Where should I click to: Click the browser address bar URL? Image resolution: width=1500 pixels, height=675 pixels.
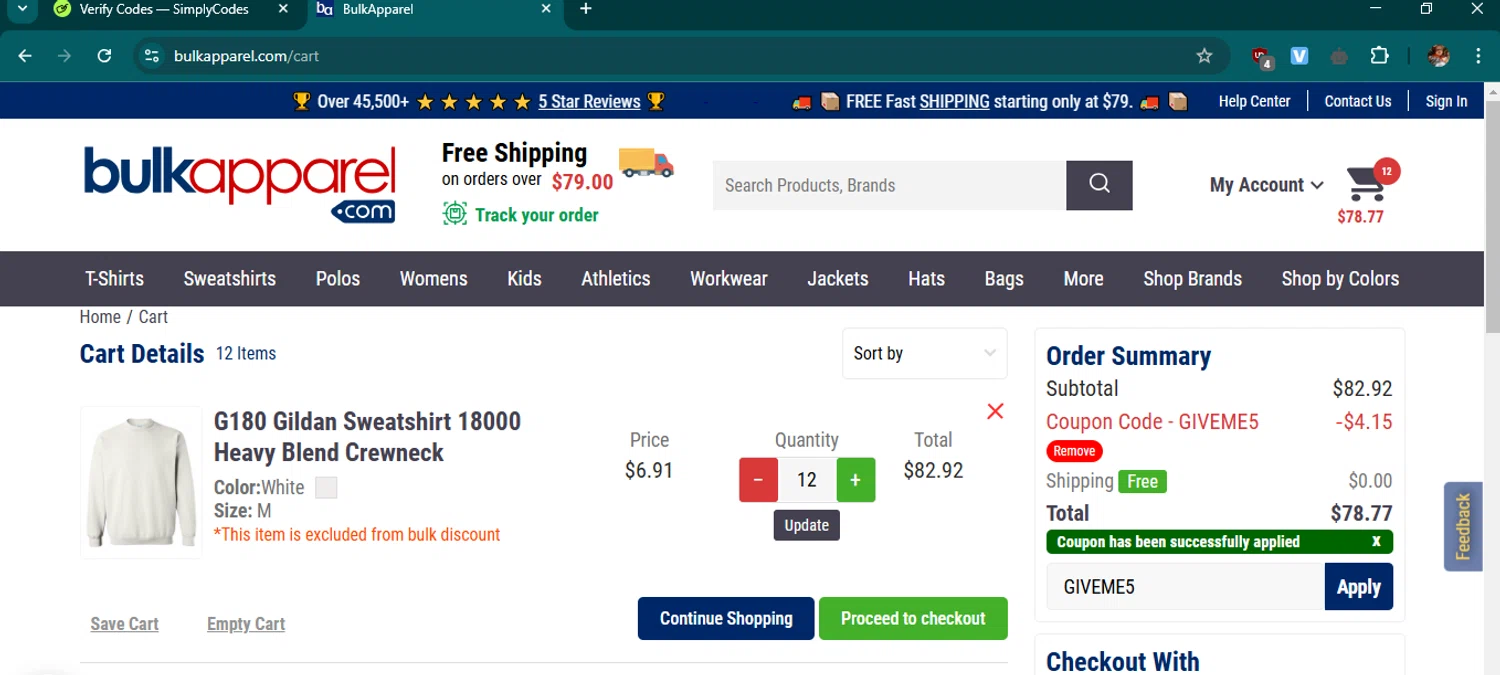tap(246, 56)
